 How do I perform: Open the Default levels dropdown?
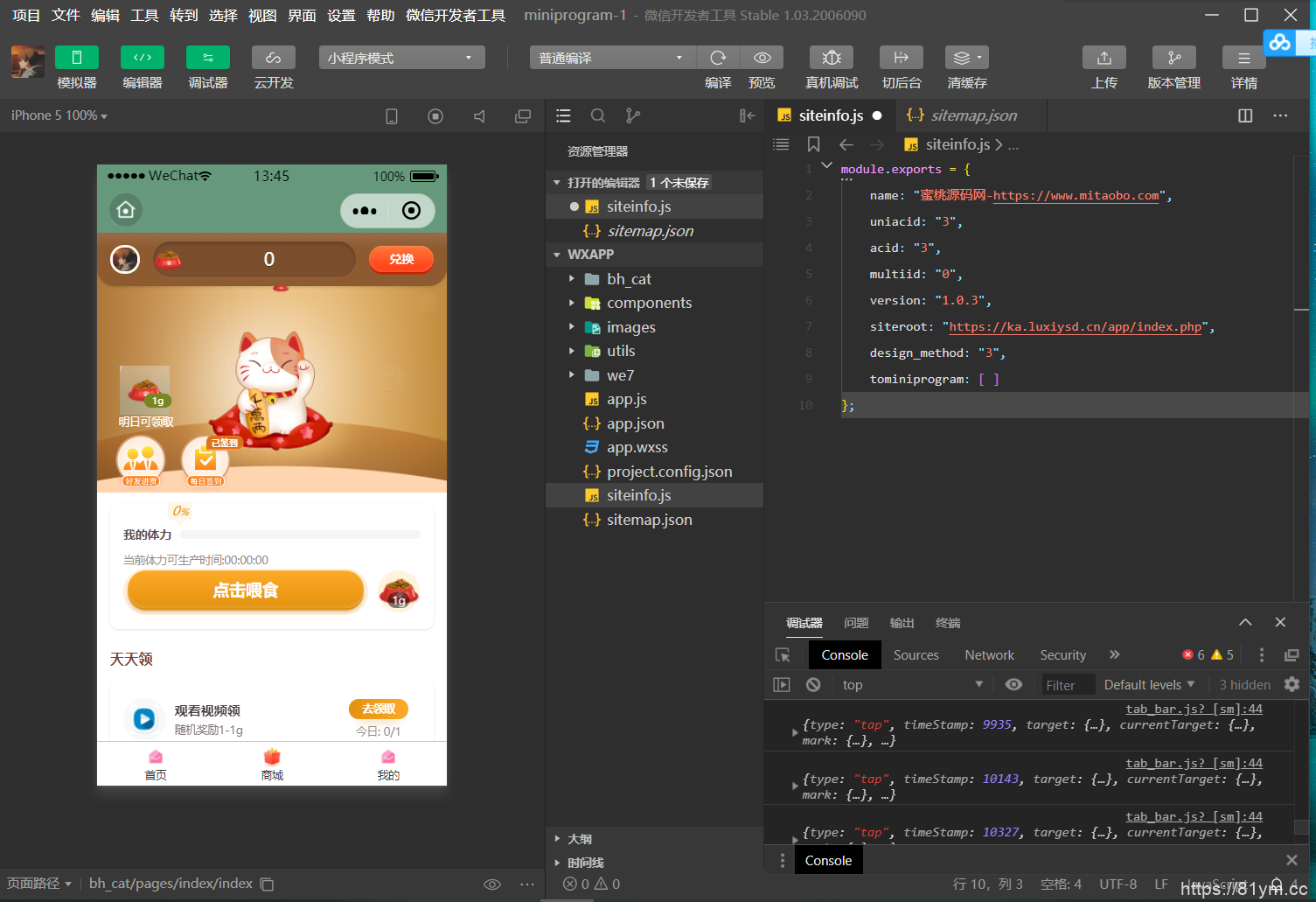1148,685
